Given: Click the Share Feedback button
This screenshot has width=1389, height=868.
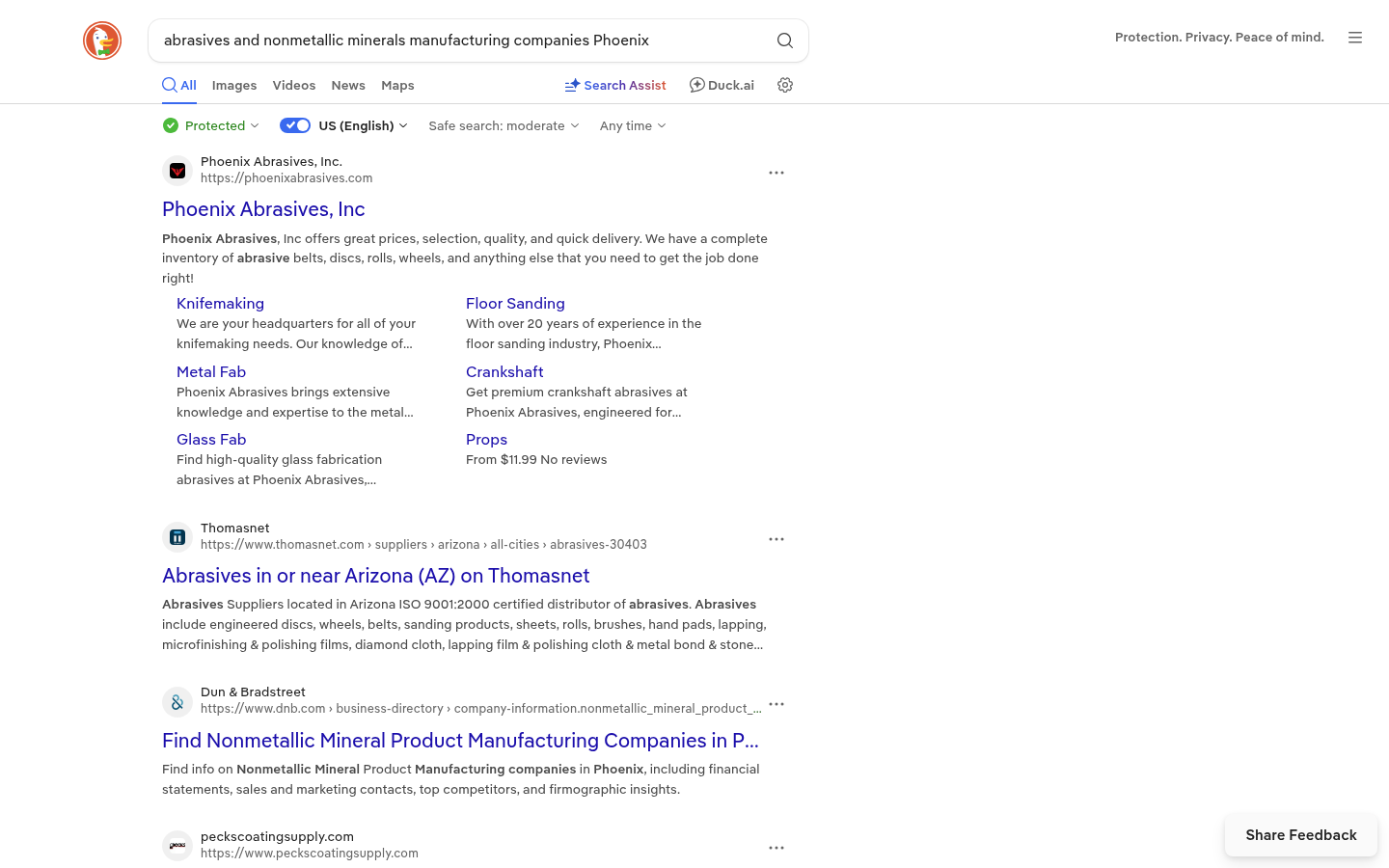Looking at the screenshot, I should pos(1301,835).
